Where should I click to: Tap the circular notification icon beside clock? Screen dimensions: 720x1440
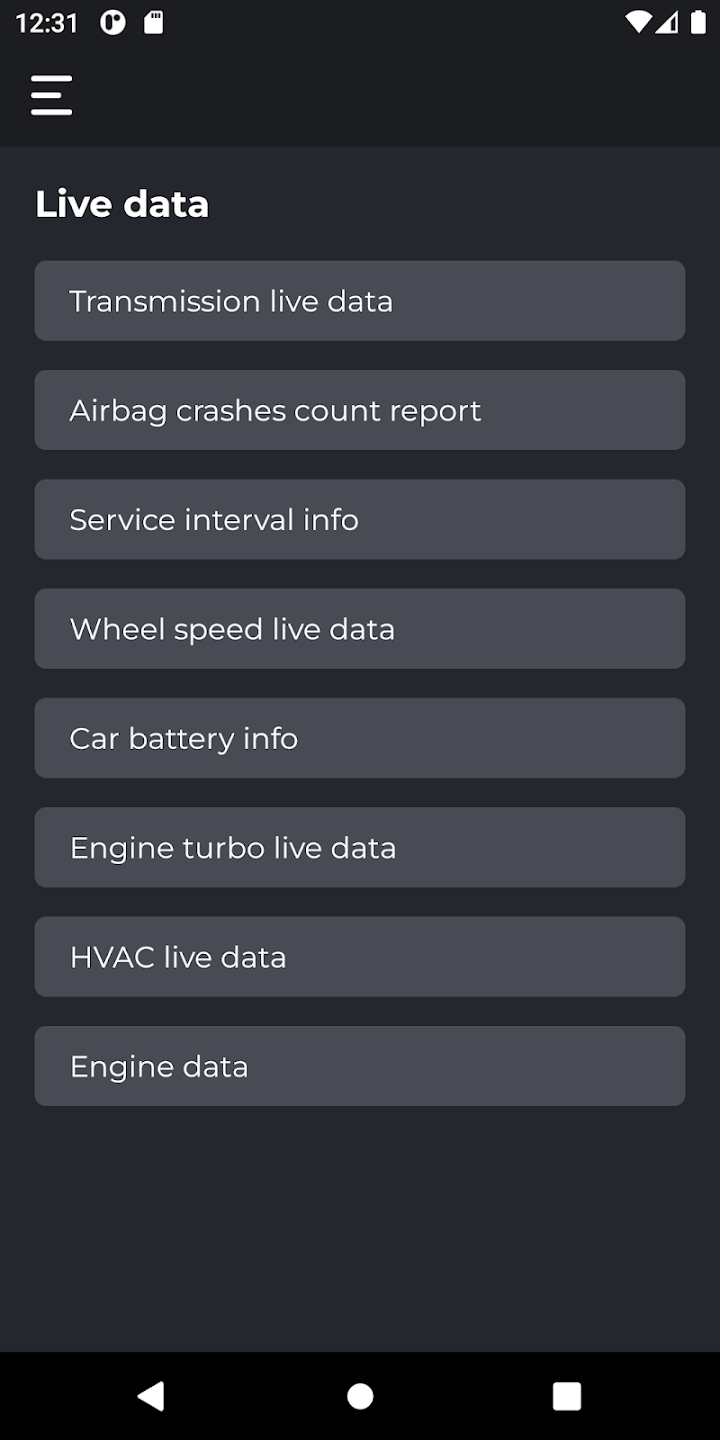click(x=113, y=23)
